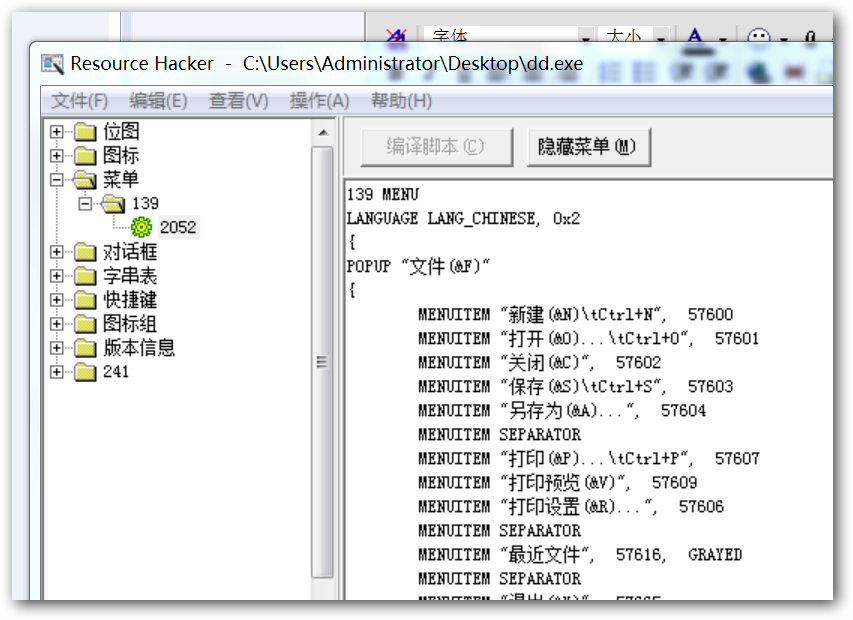This screenshot has height=620, width=853.
Task: Click the LANGUAGE LANG_CHINESE script line
Action: pyautogui.click(x=463, y=219)
